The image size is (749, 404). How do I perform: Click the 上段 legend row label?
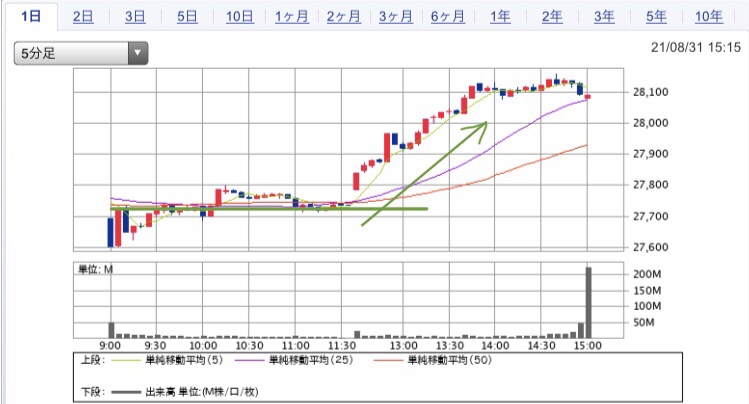tap(92, 360)
